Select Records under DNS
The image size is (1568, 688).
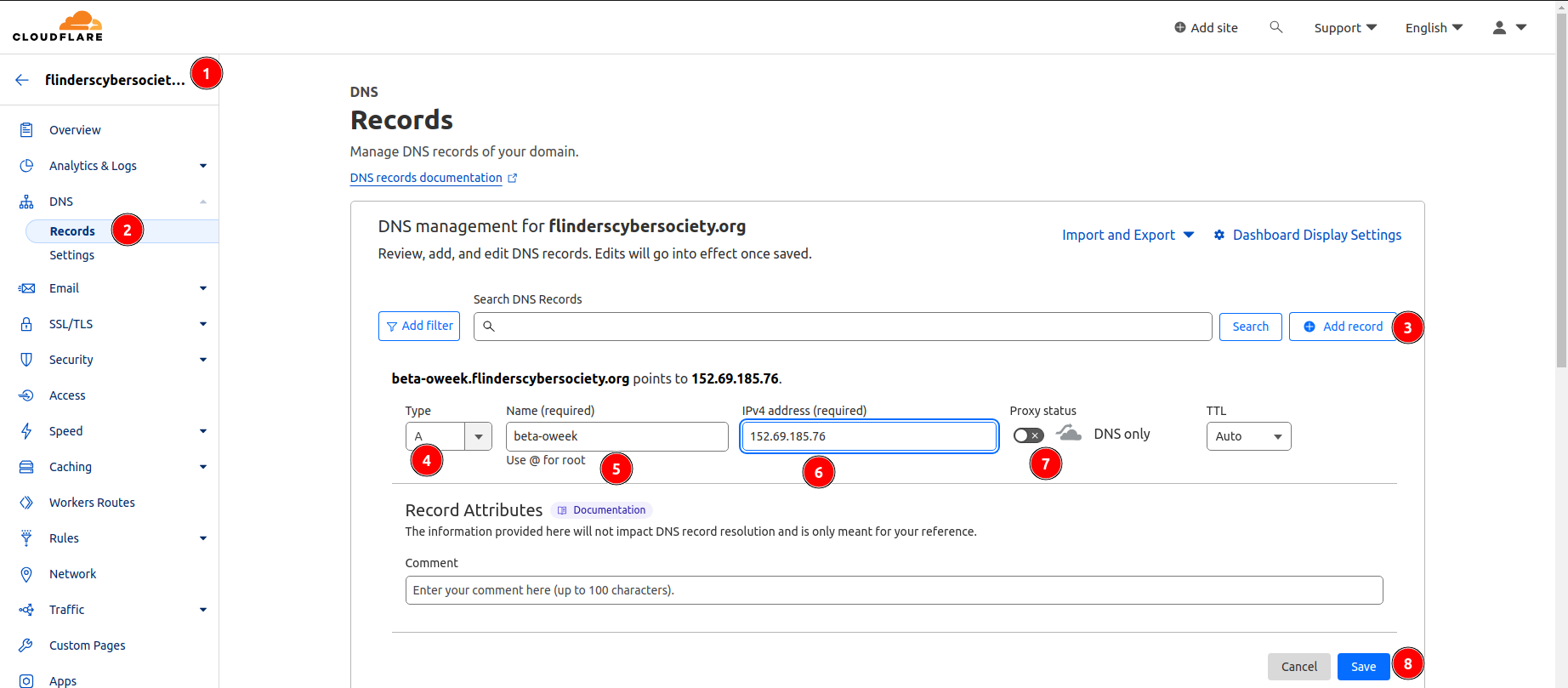click(x=72, y=231)
